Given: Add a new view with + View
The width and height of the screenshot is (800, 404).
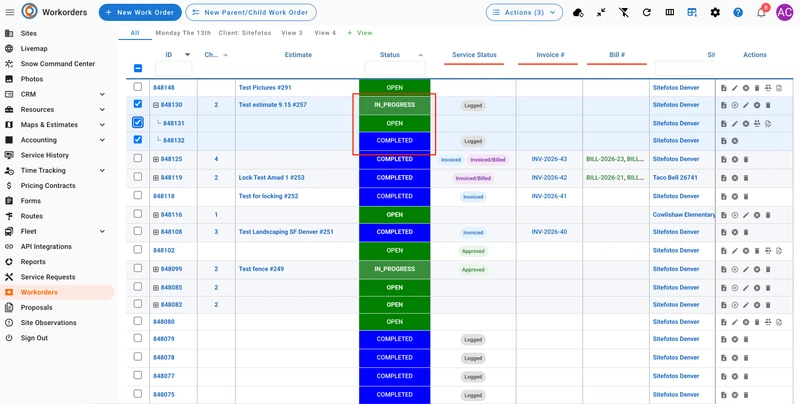Looking at the screenshot, I should coord(360,33).
